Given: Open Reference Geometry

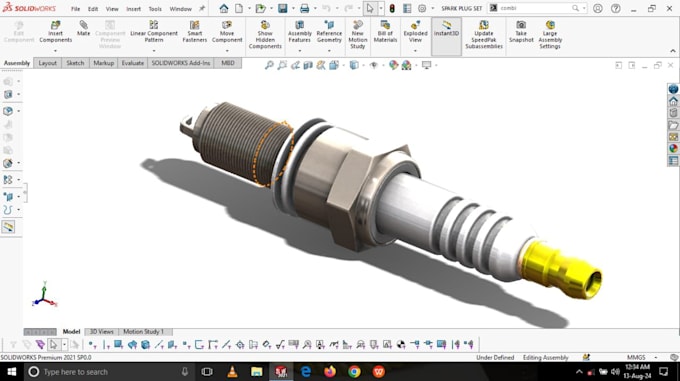Looking at the screenshot, I should coord(329,32).
